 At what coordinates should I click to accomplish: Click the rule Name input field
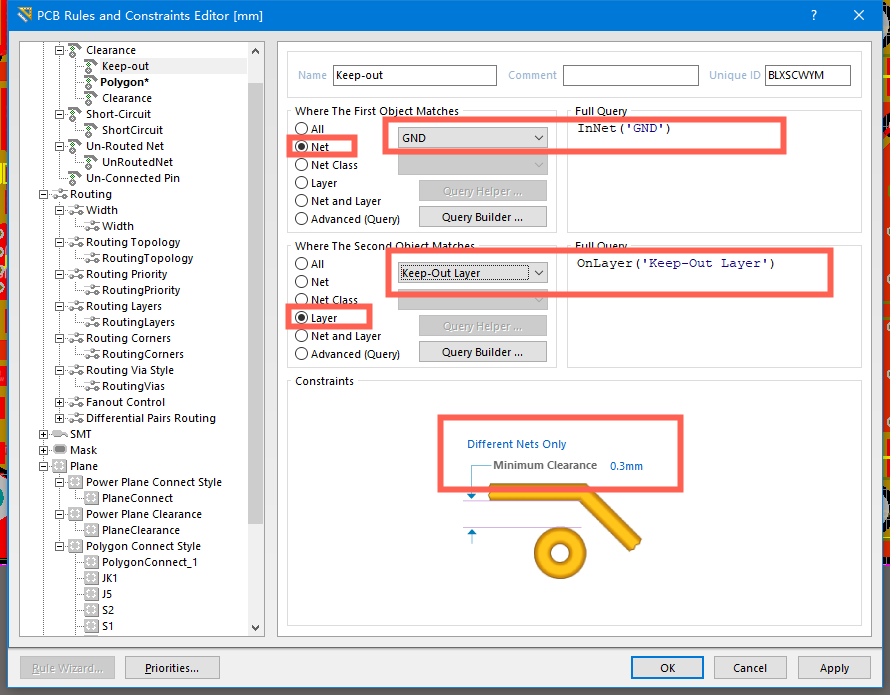[x=414, y=75]
